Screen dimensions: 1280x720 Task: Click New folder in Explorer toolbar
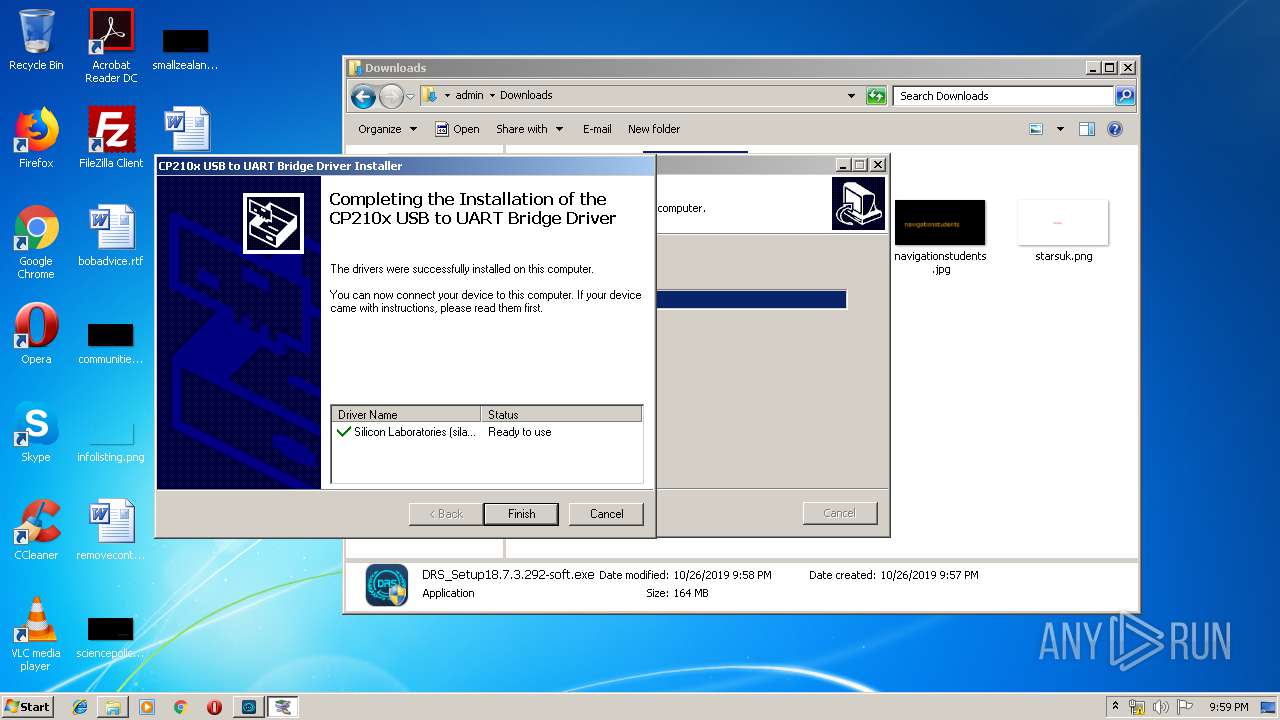pyautogui.click(x=654, y=129)
